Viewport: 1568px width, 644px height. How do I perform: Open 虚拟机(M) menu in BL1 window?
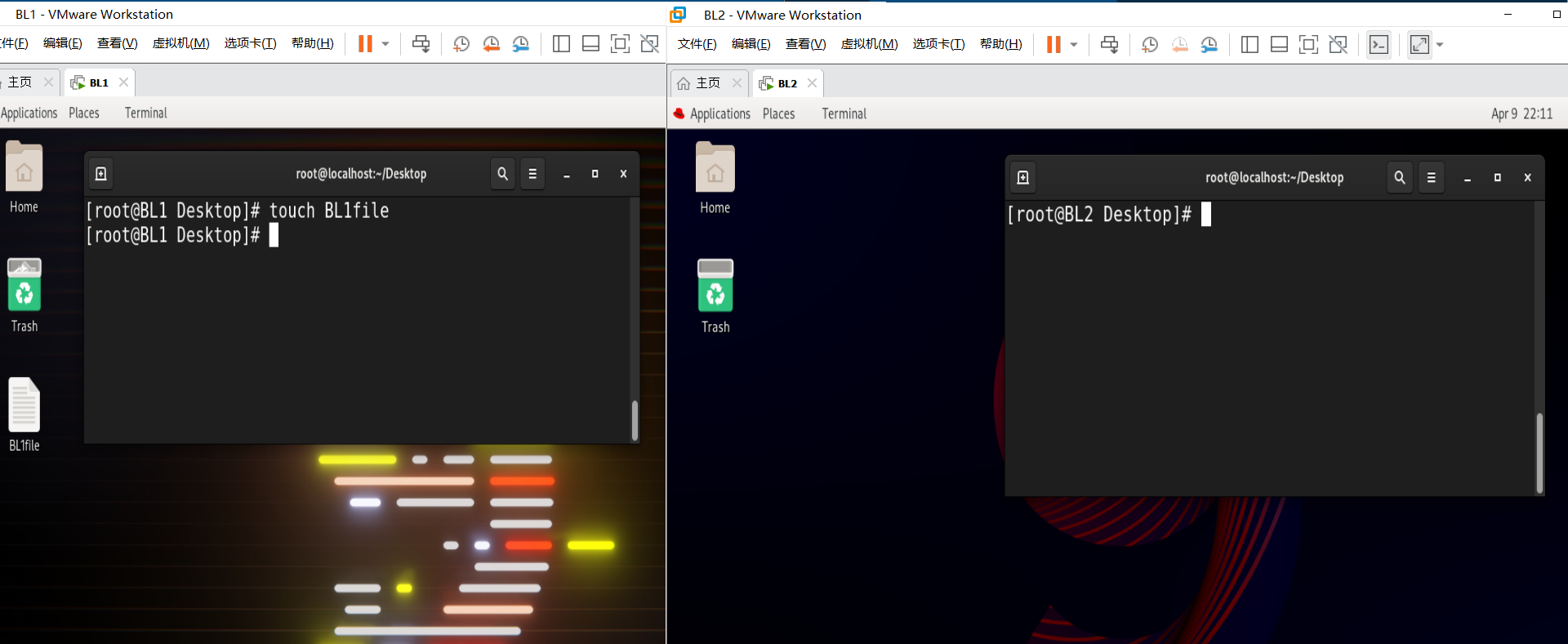(180, 43)
